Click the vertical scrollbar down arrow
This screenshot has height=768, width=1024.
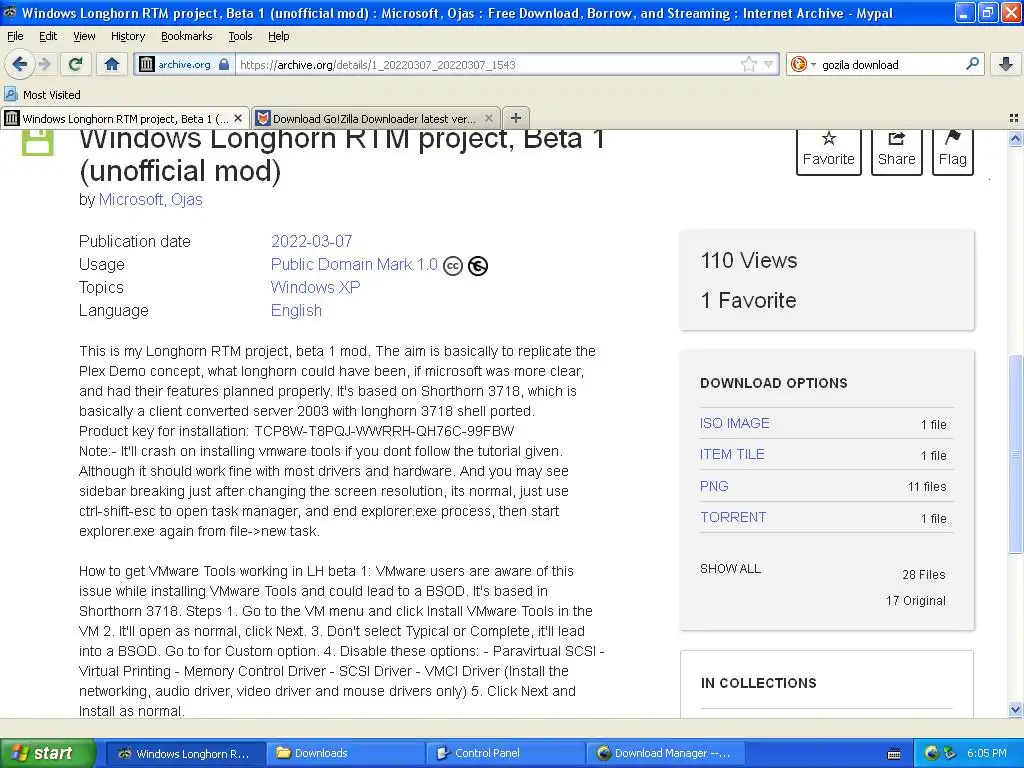pyautogui.click(x=1015, y=709)
